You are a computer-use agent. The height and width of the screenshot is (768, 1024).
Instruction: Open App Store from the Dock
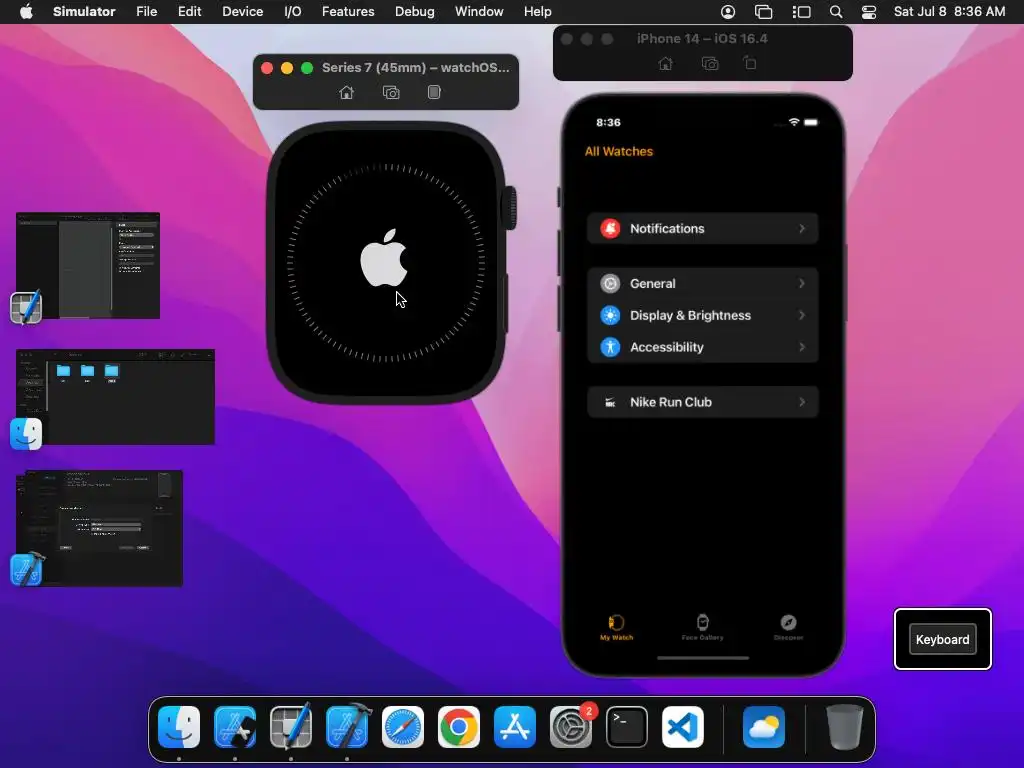(515, 727)
